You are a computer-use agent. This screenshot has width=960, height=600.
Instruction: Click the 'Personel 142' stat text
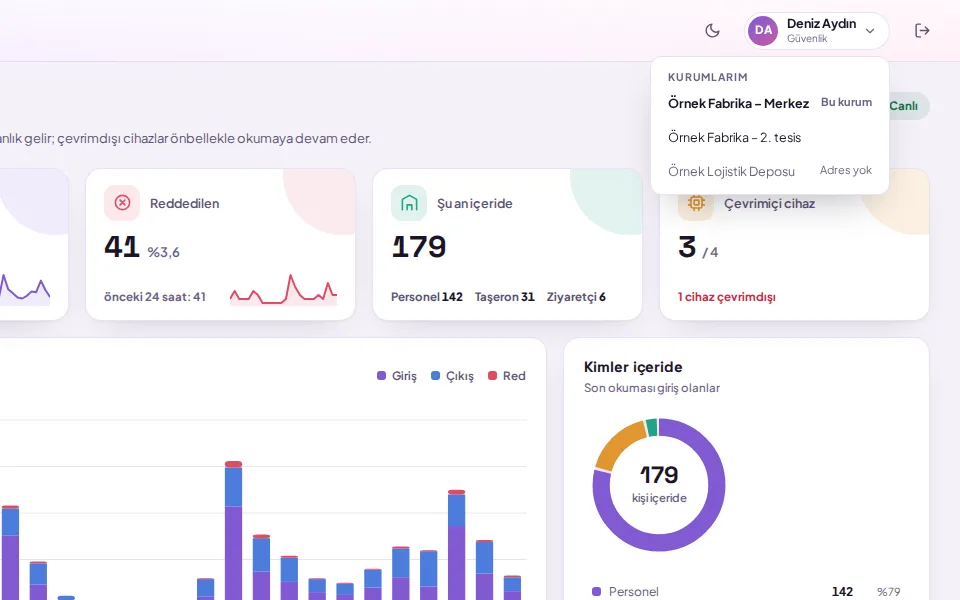point(427,297)
